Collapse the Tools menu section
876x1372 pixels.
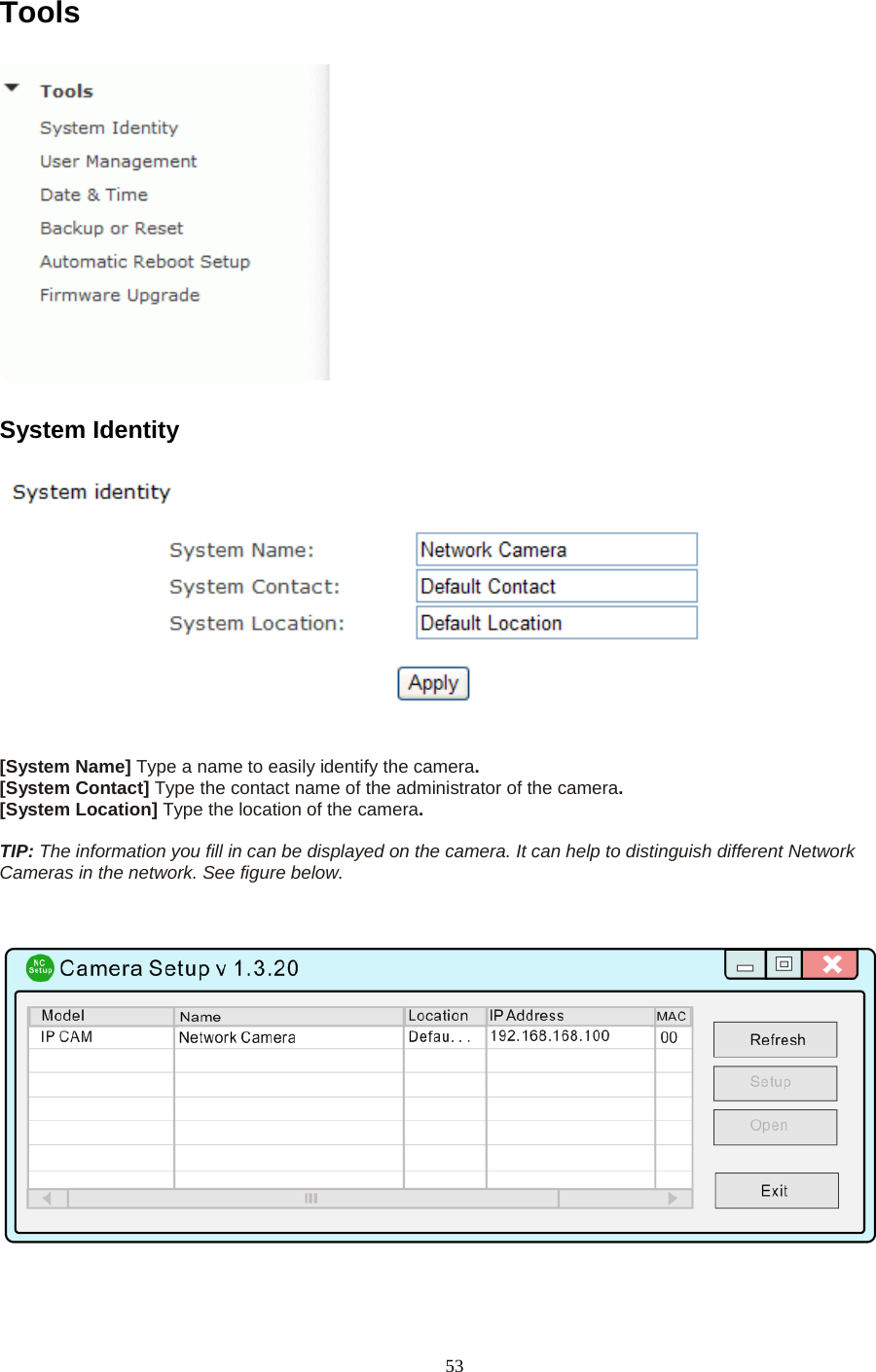pos(12,86)
